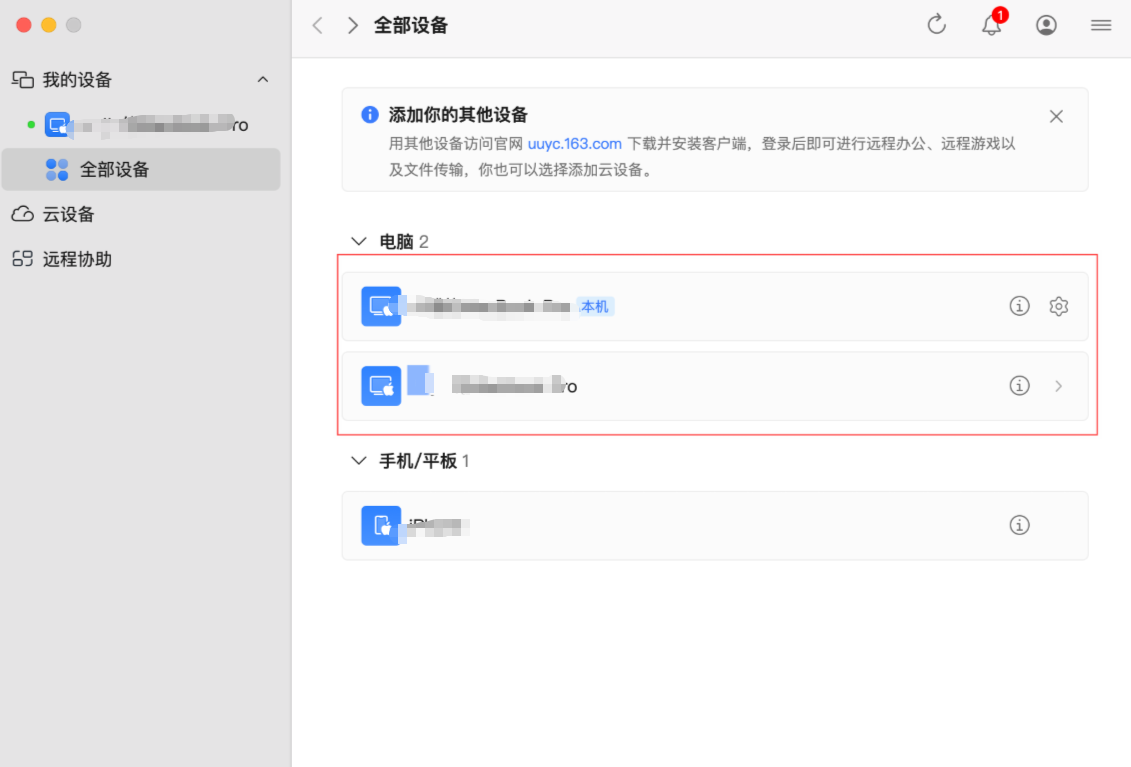
Task: Expand details of the second Pro computer
Action: coord(1058,386)
